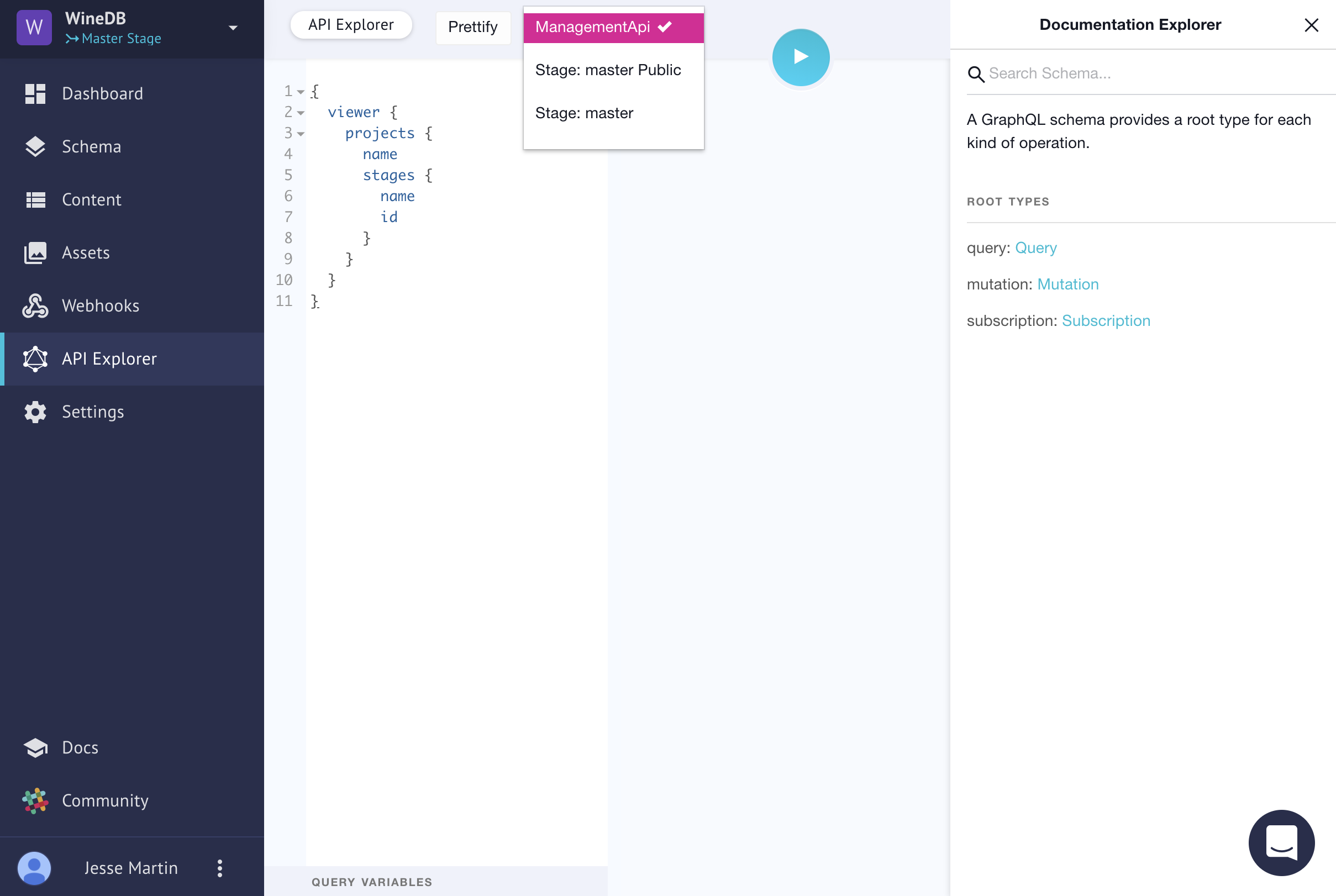Click the Mutation root type link
Viewport: 1336px width, 896px height.
(x=1068, y=284)
